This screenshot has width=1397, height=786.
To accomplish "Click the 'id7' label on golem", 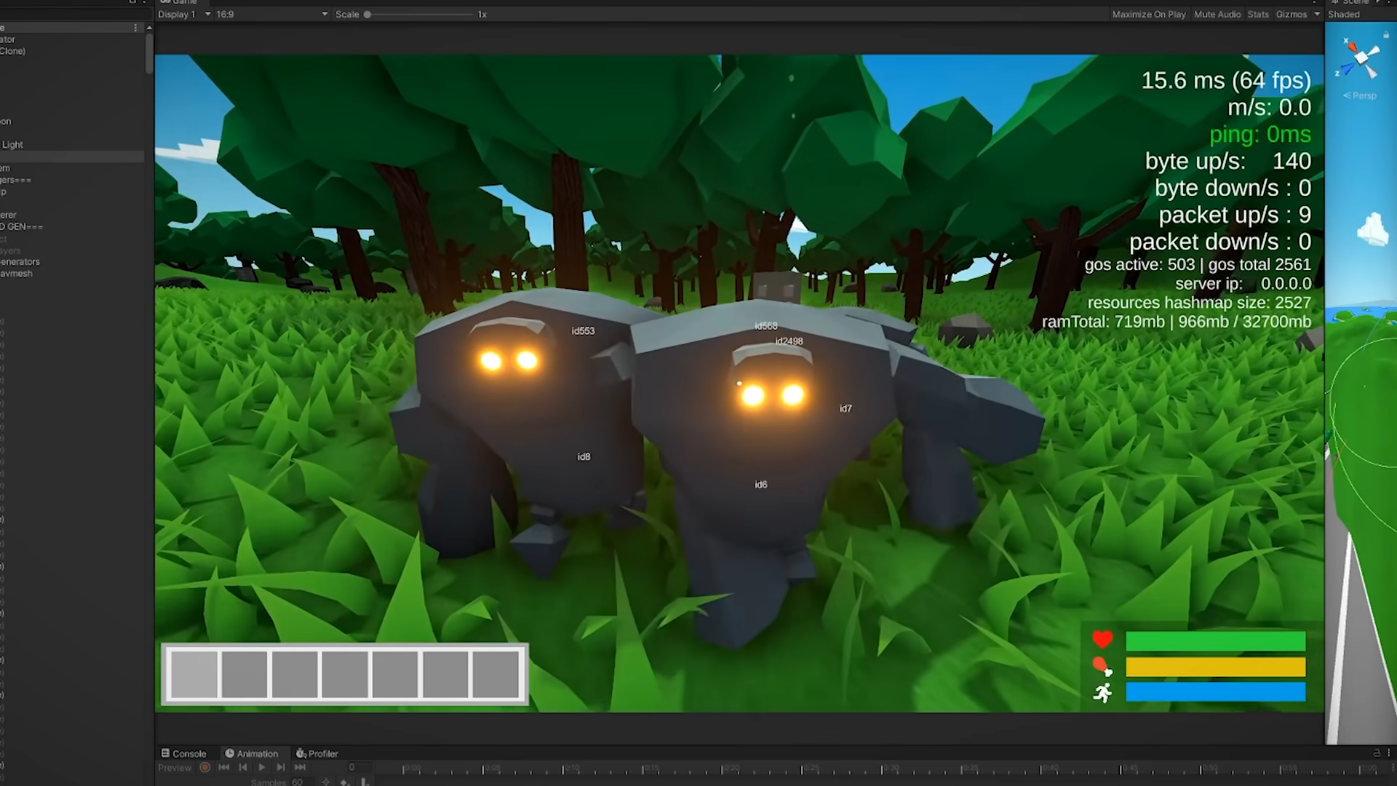I will pyautogui.click(x=846, y=408).
